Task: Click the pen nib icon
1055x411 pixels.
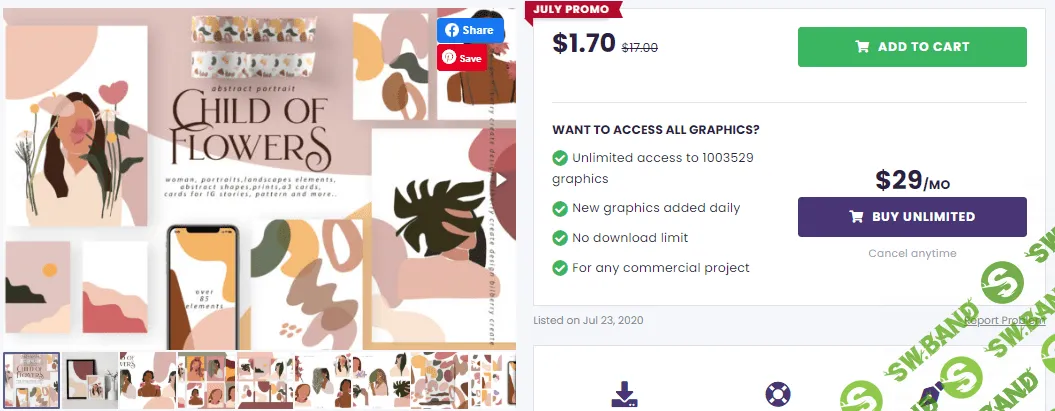Action: coord(930,393)
